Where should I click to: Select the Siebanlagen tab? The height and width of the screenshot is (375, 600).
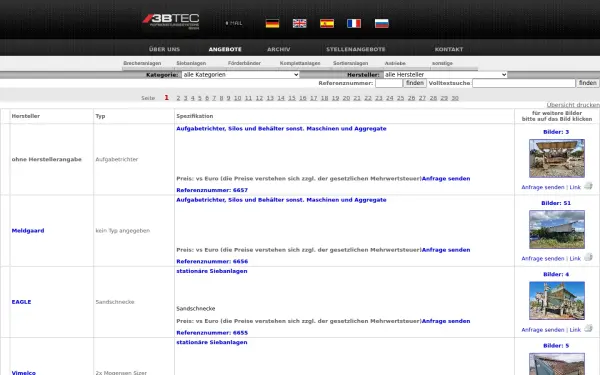[x=191, y=63]
